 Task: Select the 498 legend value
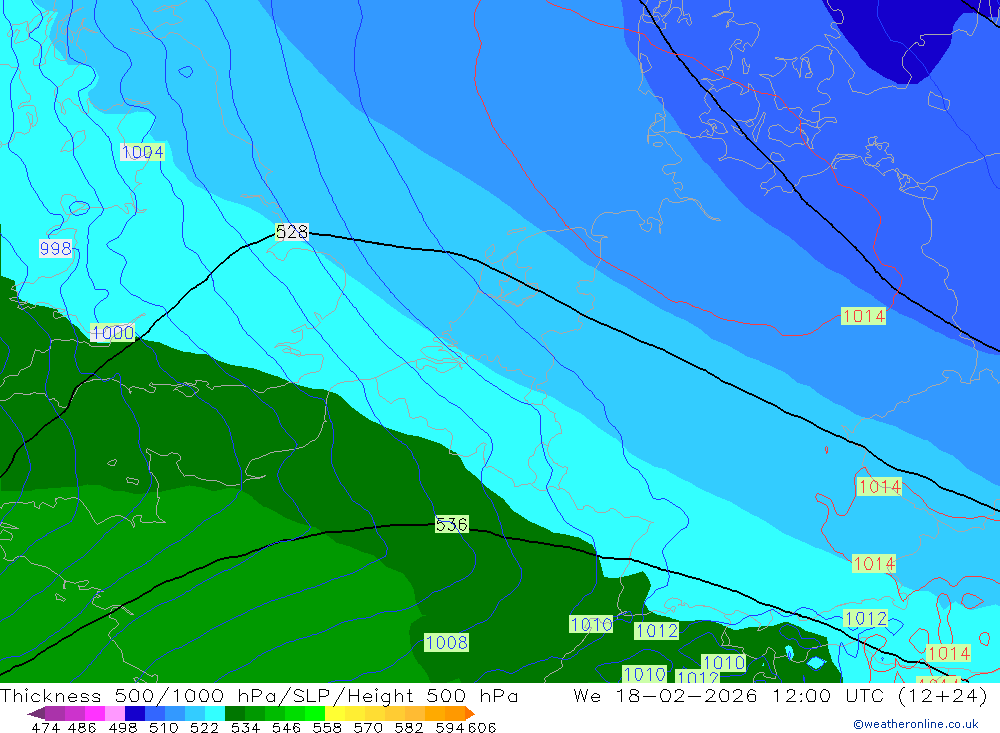pos(123,727)
